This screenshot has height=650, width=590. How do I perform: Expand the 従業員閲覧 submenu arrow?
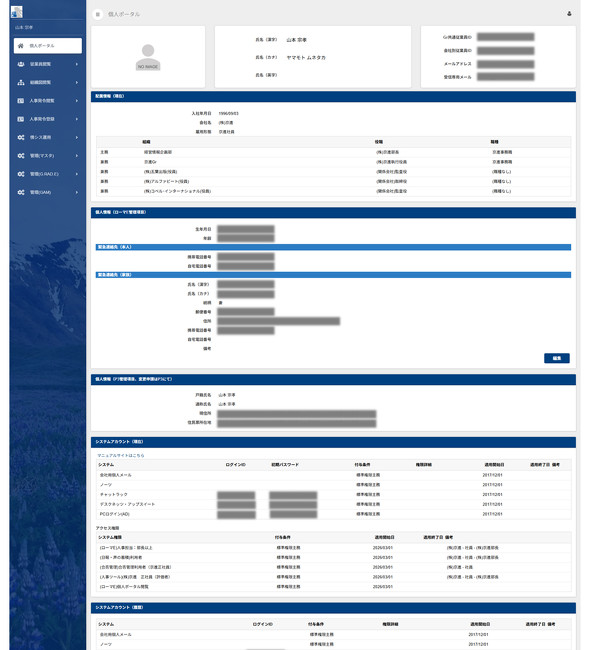[77, 64]
